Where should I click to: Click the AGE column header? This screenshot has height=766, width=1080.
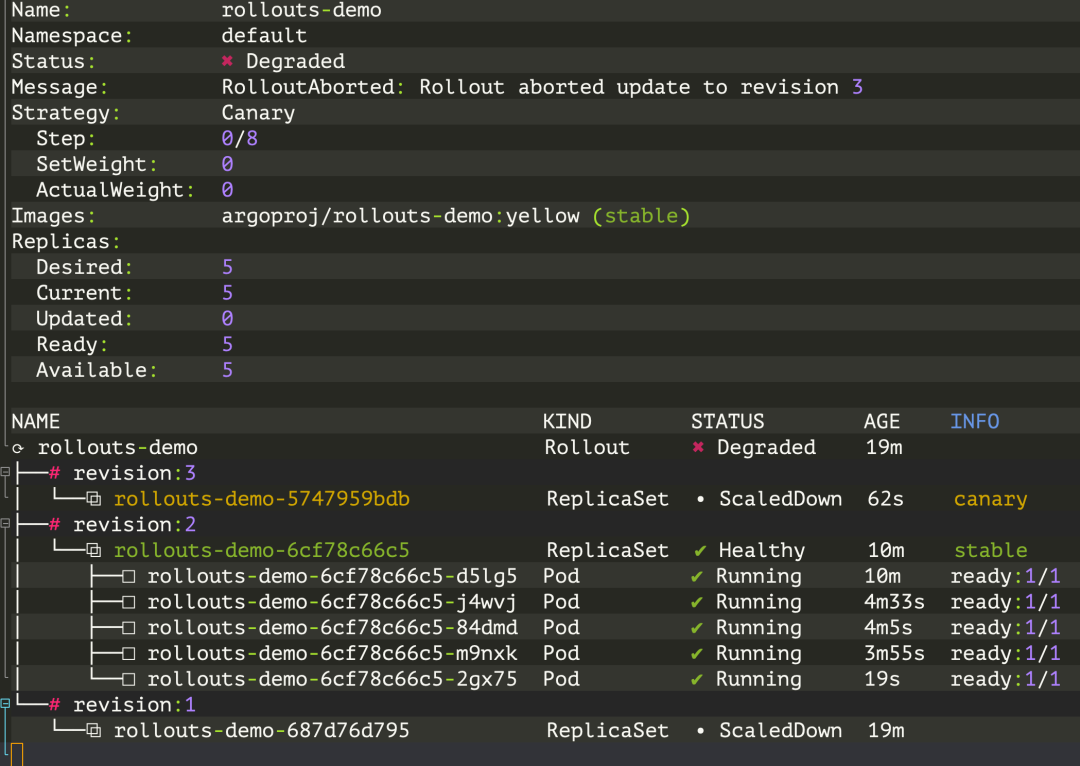[x=882, y=422]
